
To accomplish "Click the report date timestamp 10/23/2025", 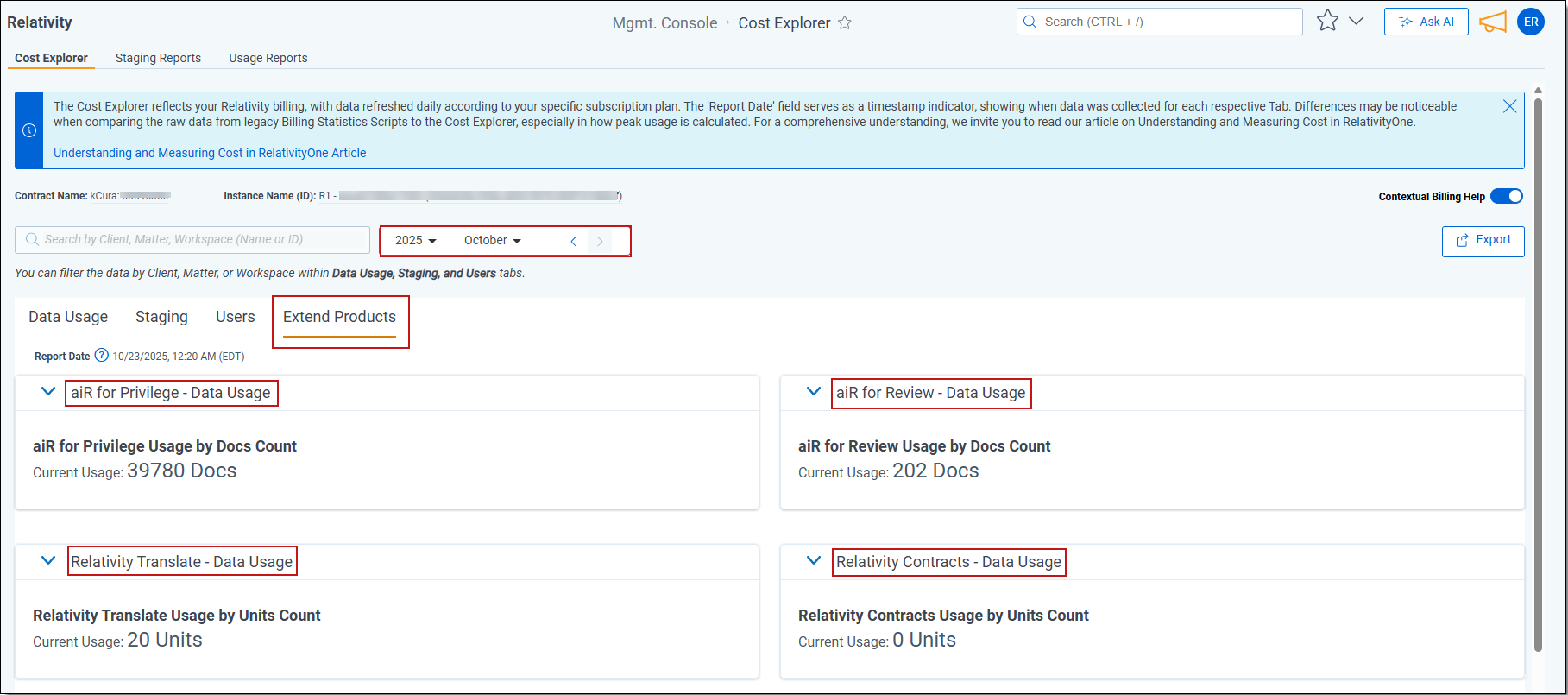I will [x=179, y=356].
